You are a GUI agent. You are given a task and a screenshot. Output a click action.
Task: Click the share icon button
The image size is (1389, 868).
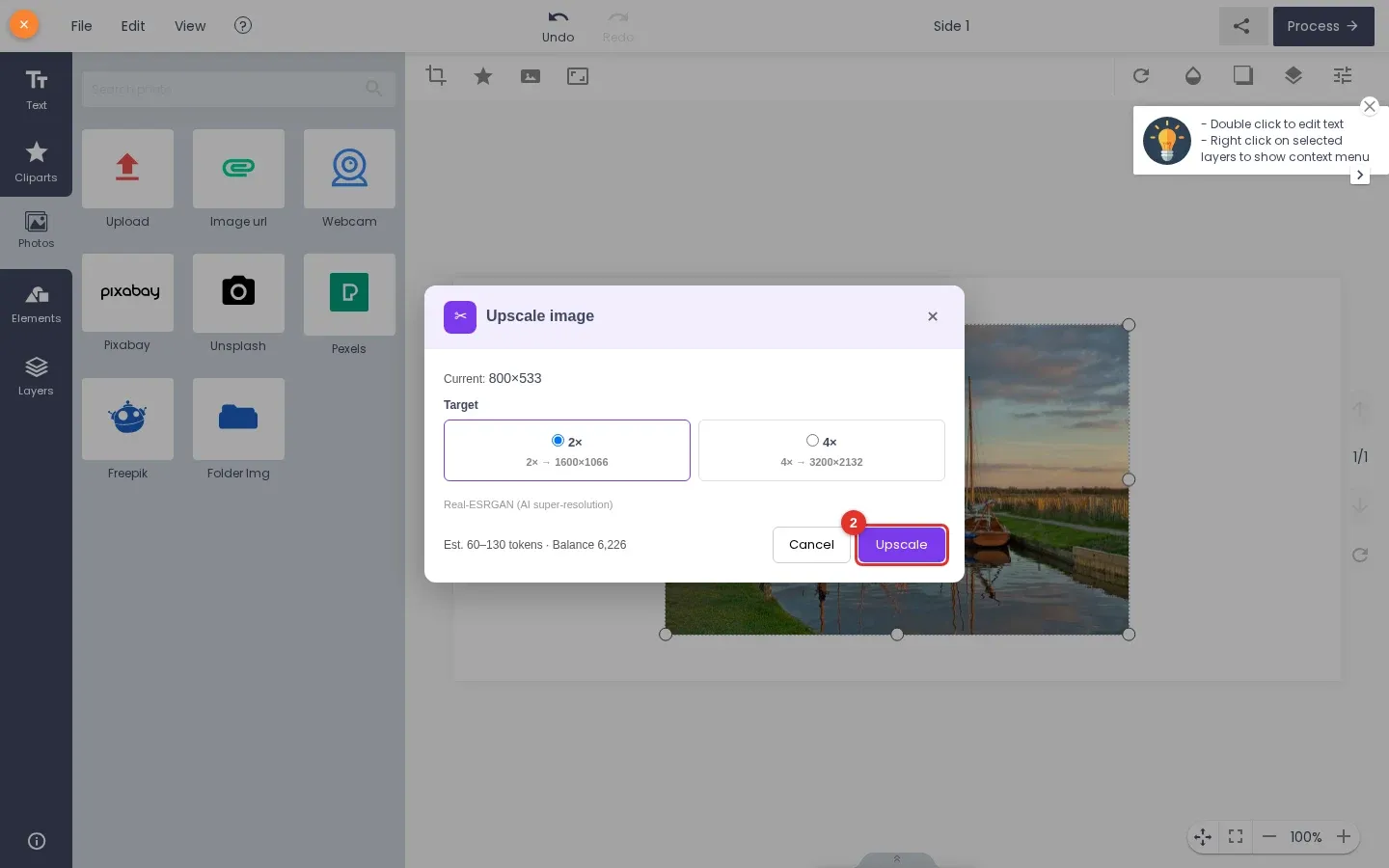pos(1242,26)
